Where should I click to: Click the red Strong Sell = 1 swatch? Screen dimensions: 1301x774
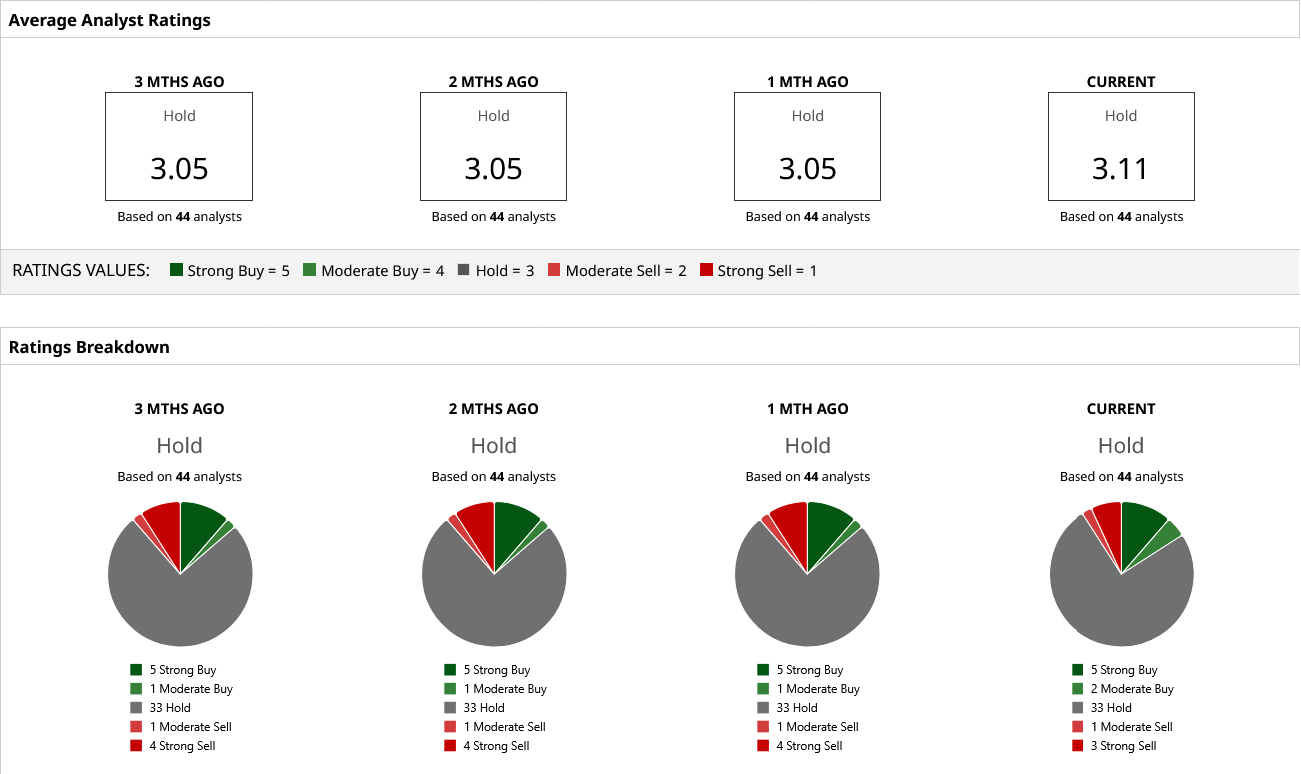[x=707, y=270]
